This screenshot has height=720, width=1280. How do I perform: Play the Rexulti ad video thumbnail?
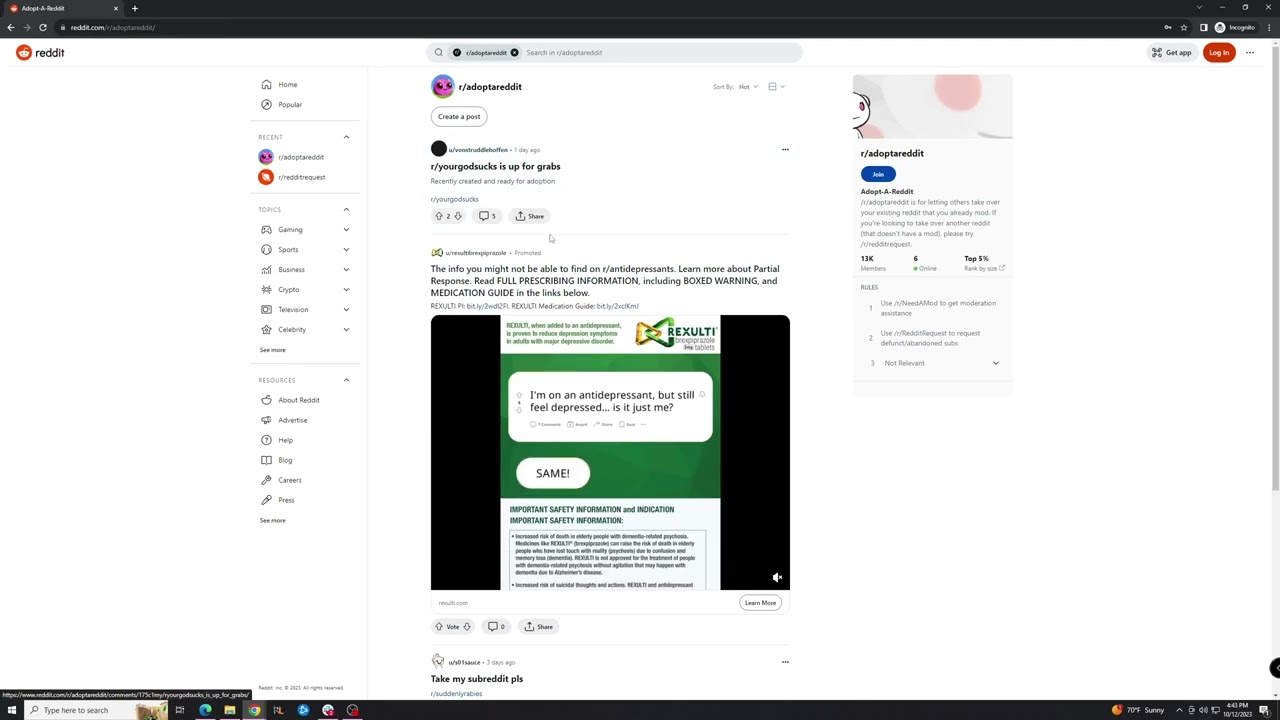(610, 452)
